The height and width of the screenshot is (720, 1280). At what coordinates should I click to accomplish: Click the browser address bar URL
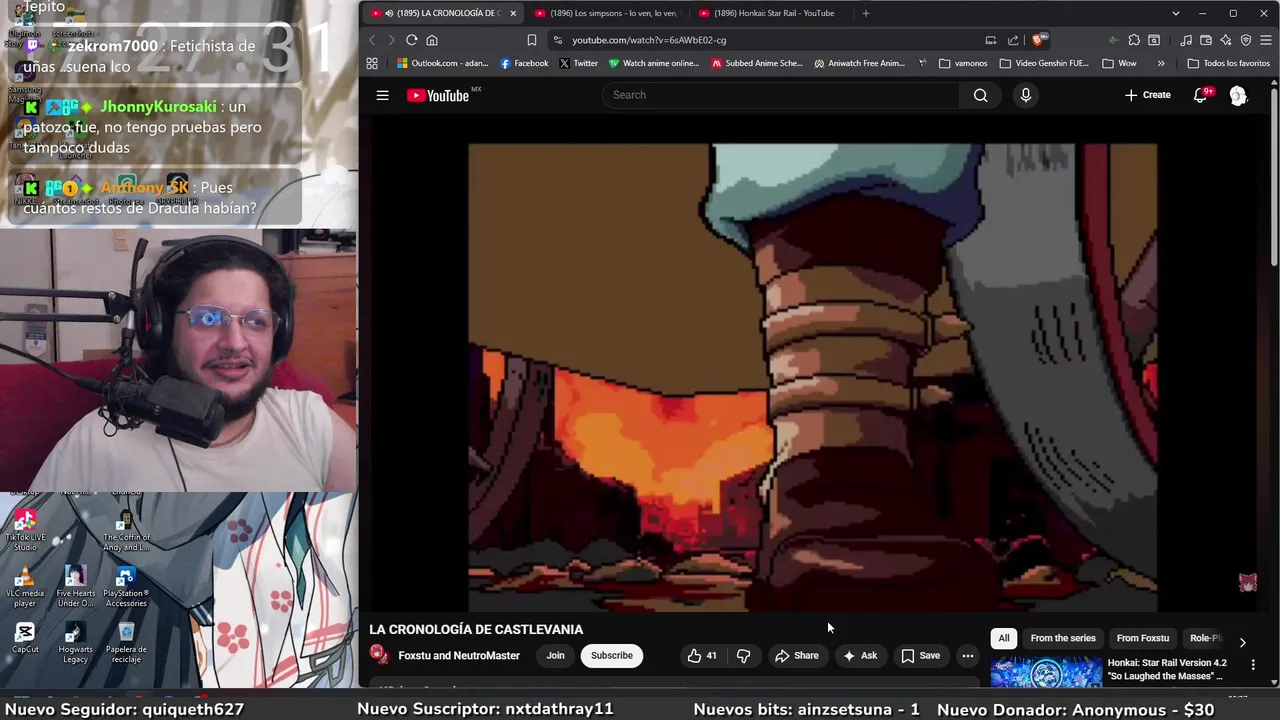pyautogui.click(x=649, y=40)
